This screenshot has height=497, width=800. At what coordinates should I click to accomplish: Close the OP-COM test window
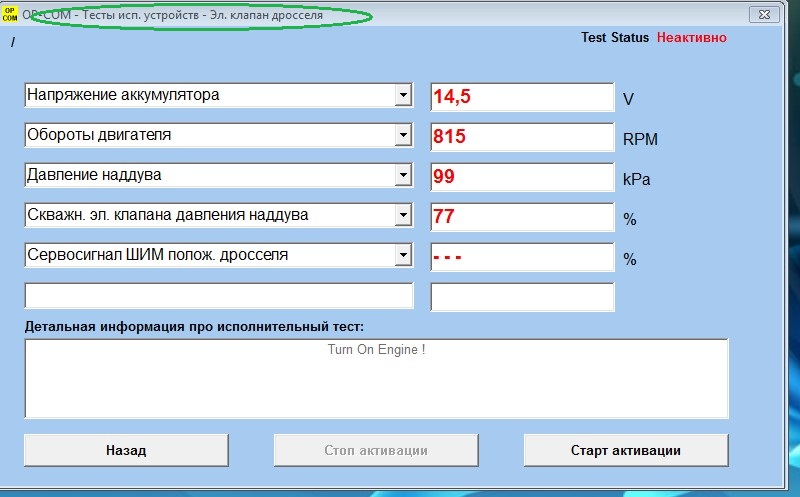click(x=764, y=14)
